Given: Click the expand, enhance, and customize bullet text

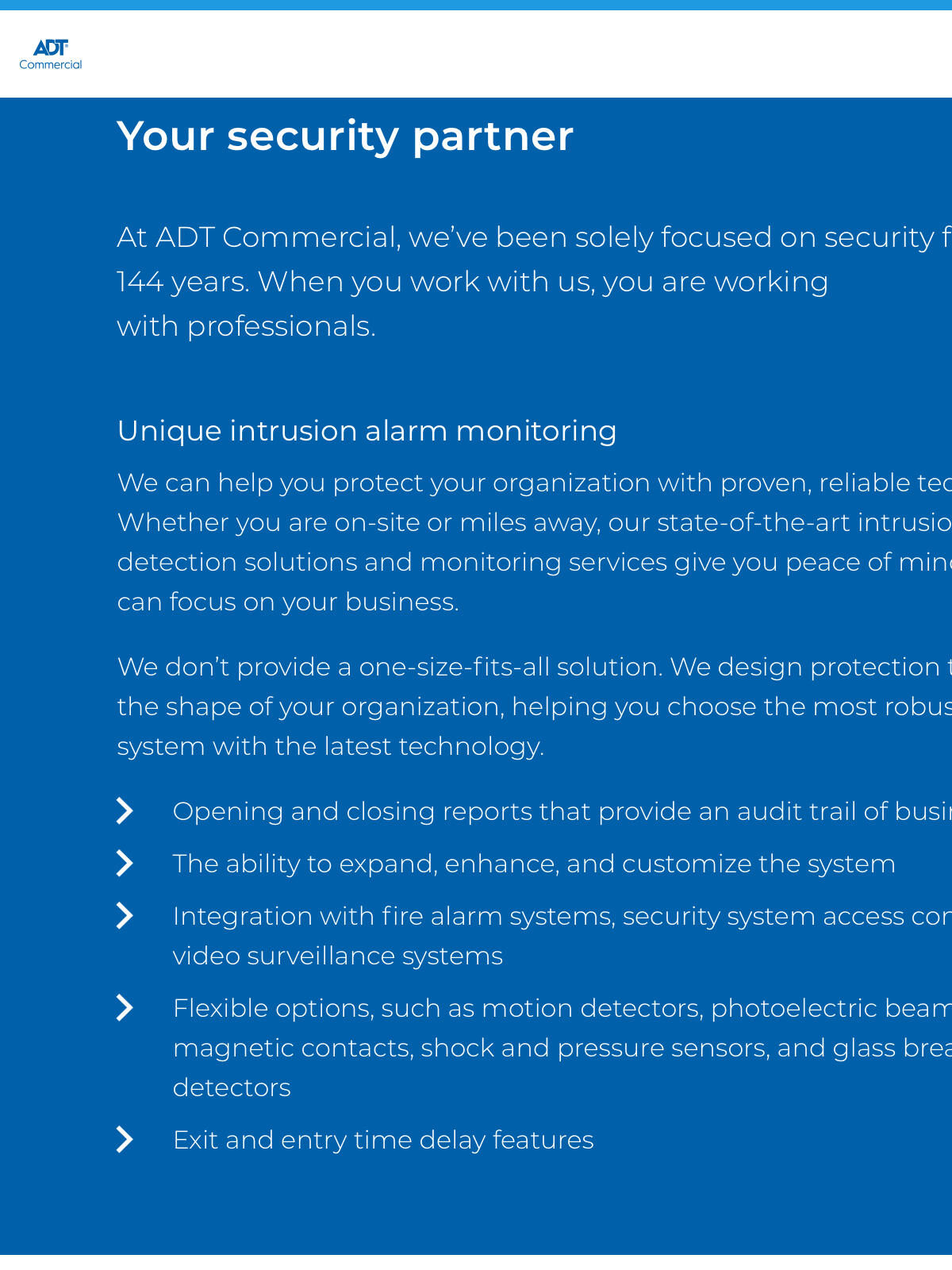Looking at the screenshot, I should 533,864.
